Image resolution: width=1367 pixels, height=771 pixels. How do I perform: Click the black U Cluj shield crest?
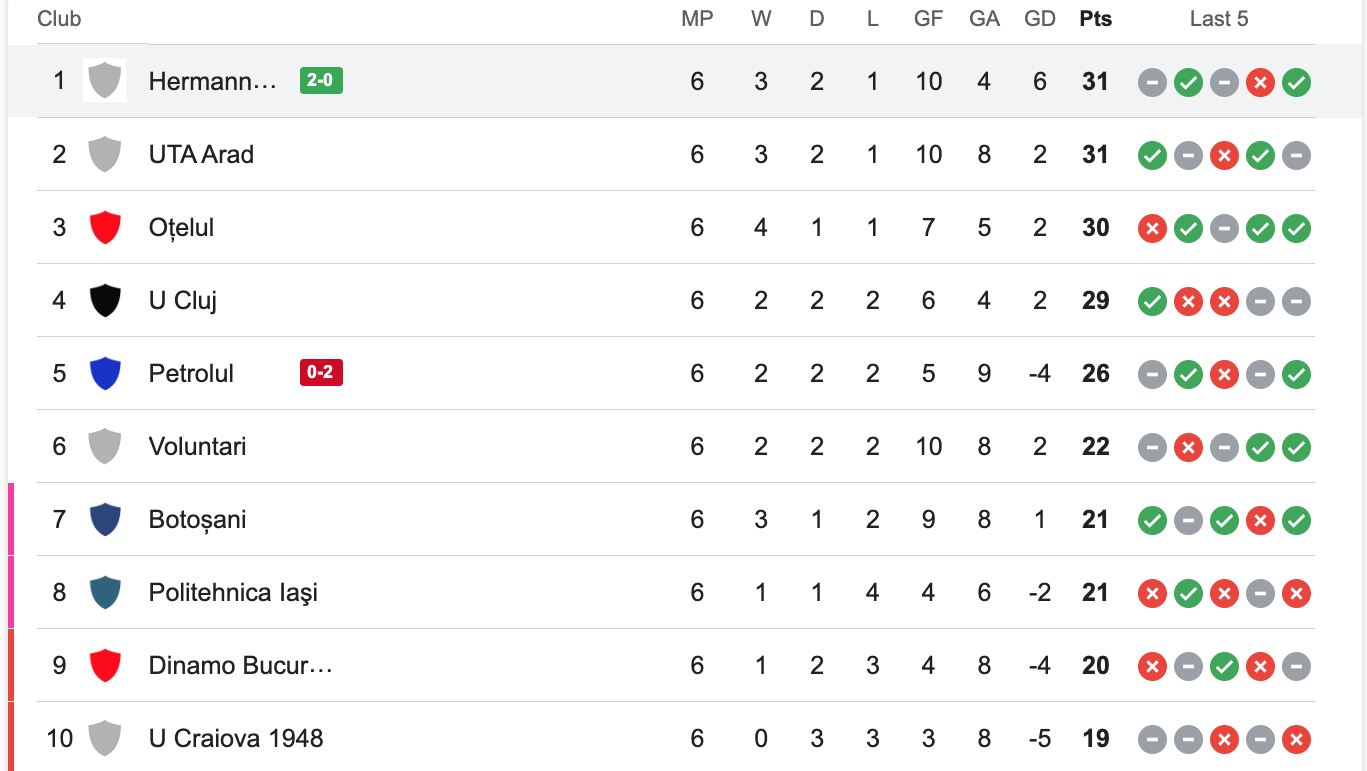tap(105, 300)
